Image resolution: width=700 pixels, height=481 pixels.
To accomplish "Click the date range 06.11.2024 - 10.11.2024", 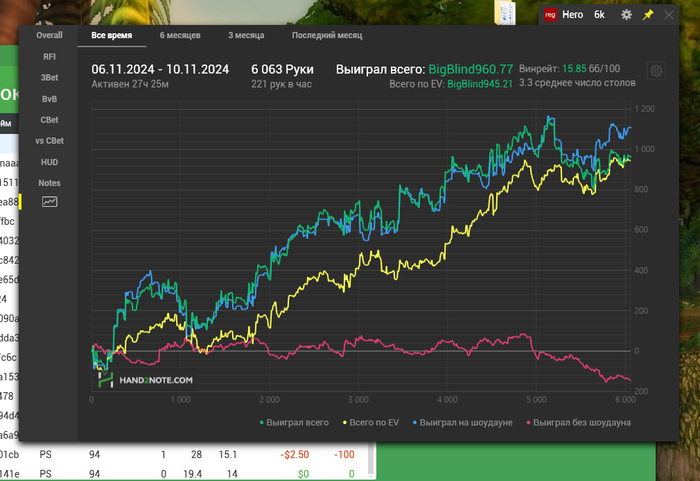I will tap(160, 69).
